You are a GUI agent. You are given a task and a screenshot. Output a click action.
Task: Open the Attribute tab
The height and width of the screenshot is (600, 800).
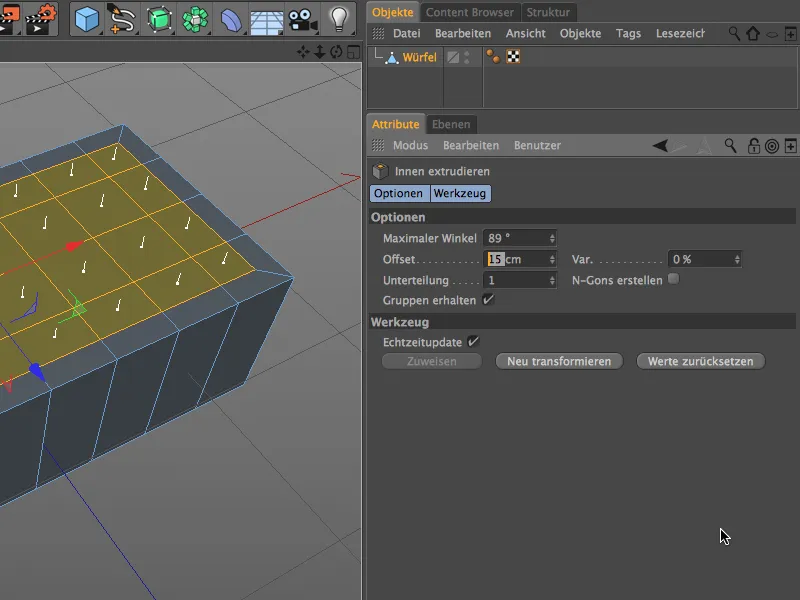click(395, 124)
